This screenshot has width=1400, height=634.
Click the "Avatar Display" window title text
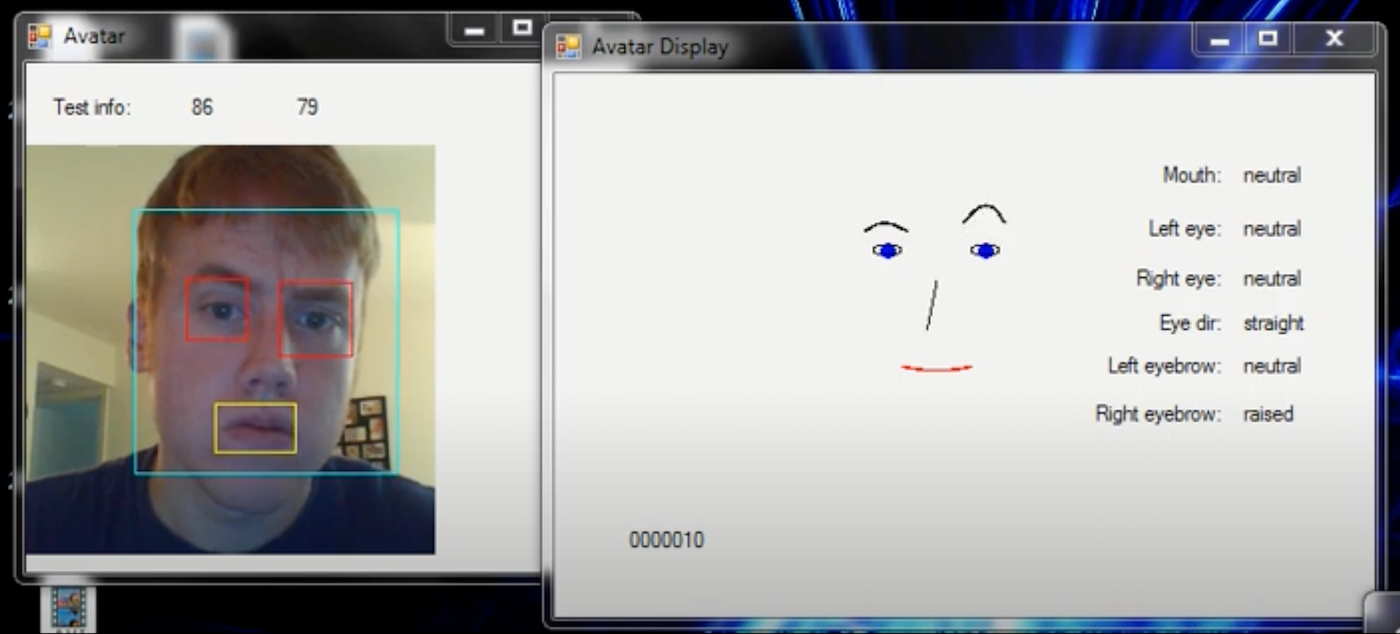tap(660, 47)
